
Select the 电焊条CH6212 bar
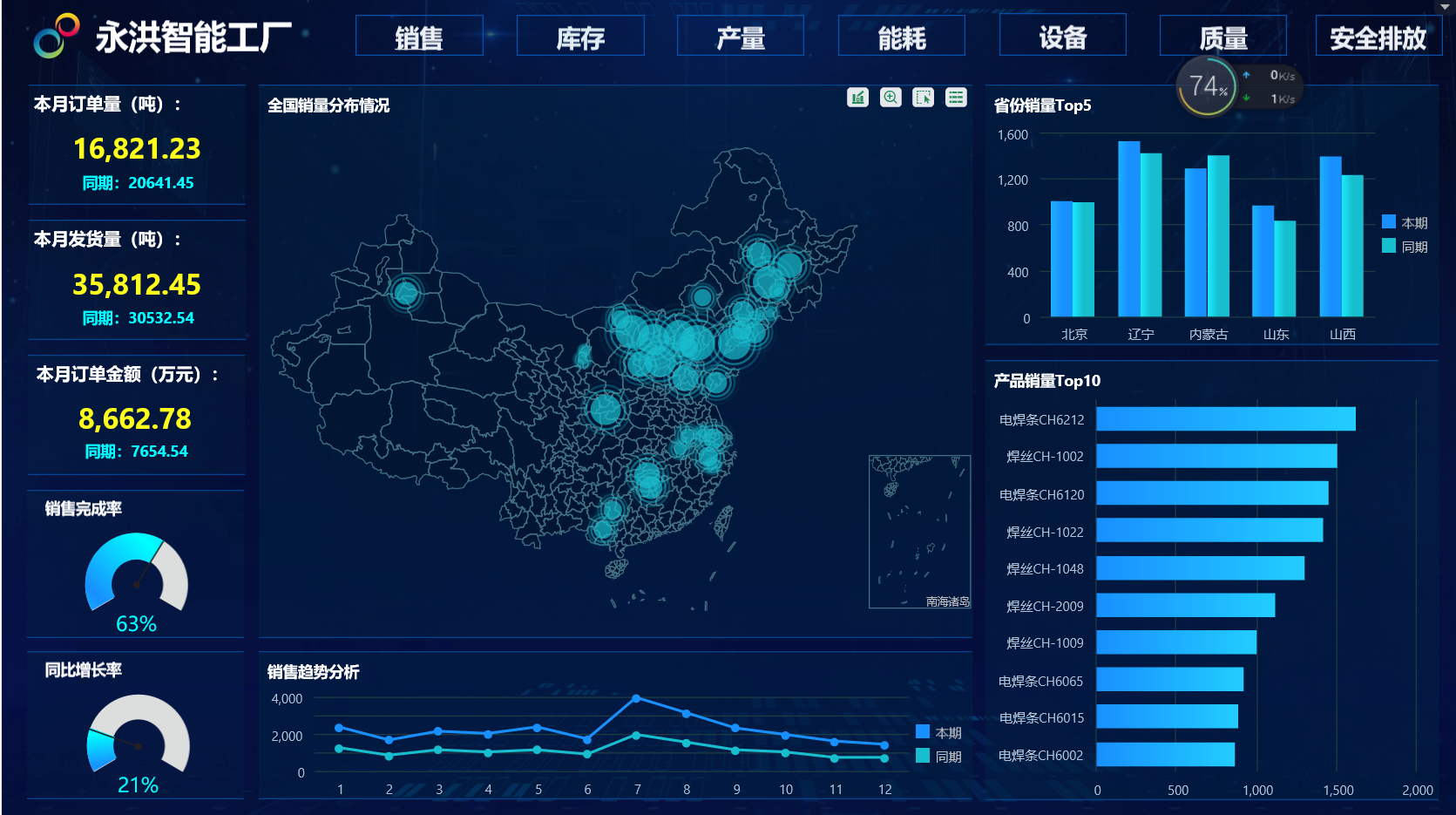(1225, 419)
